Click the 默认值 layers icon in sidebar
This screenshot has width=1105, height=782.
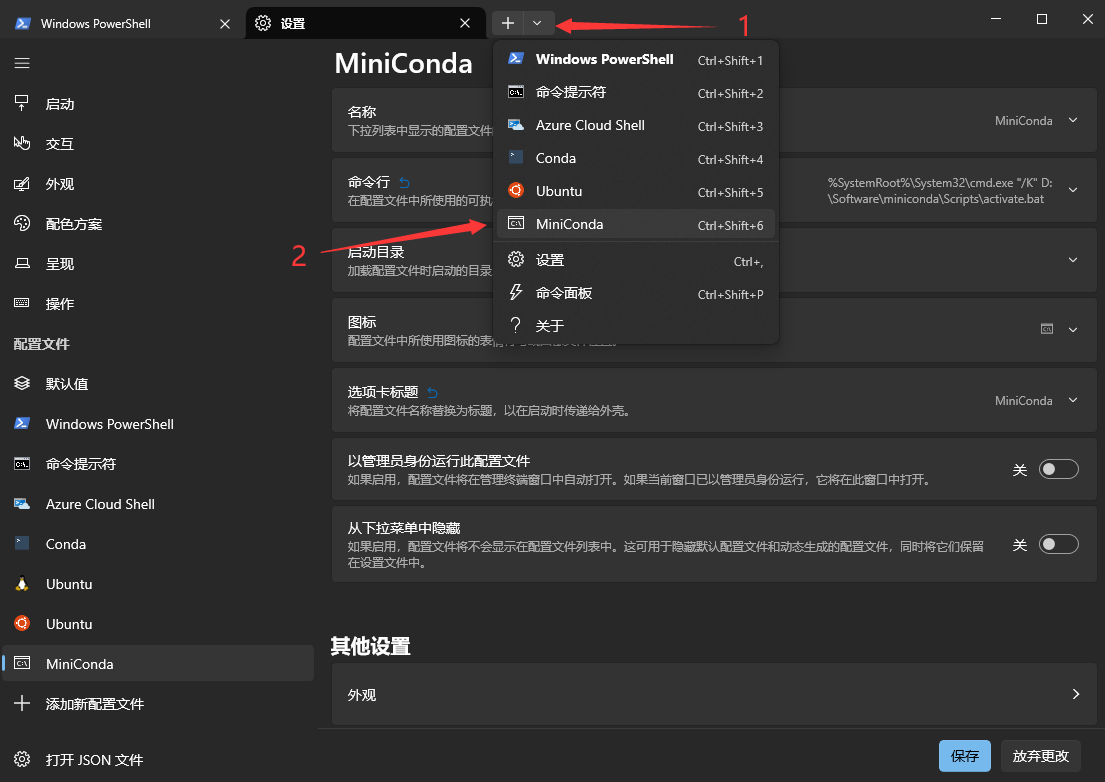pyautogui.click(x=22, y=383)
